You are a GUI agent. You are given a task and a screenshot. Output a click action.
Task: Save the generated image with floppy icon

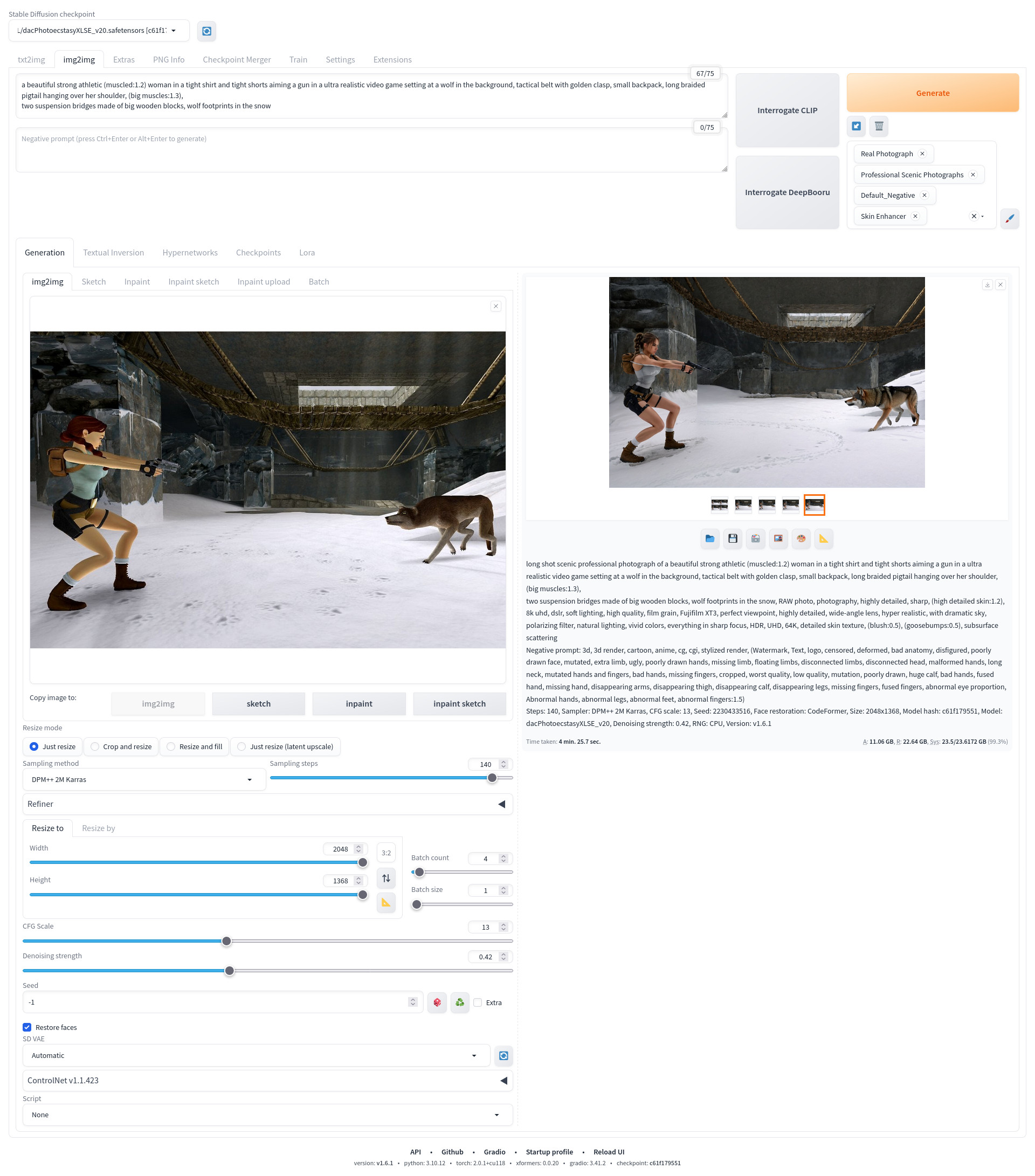click(733, 538)
